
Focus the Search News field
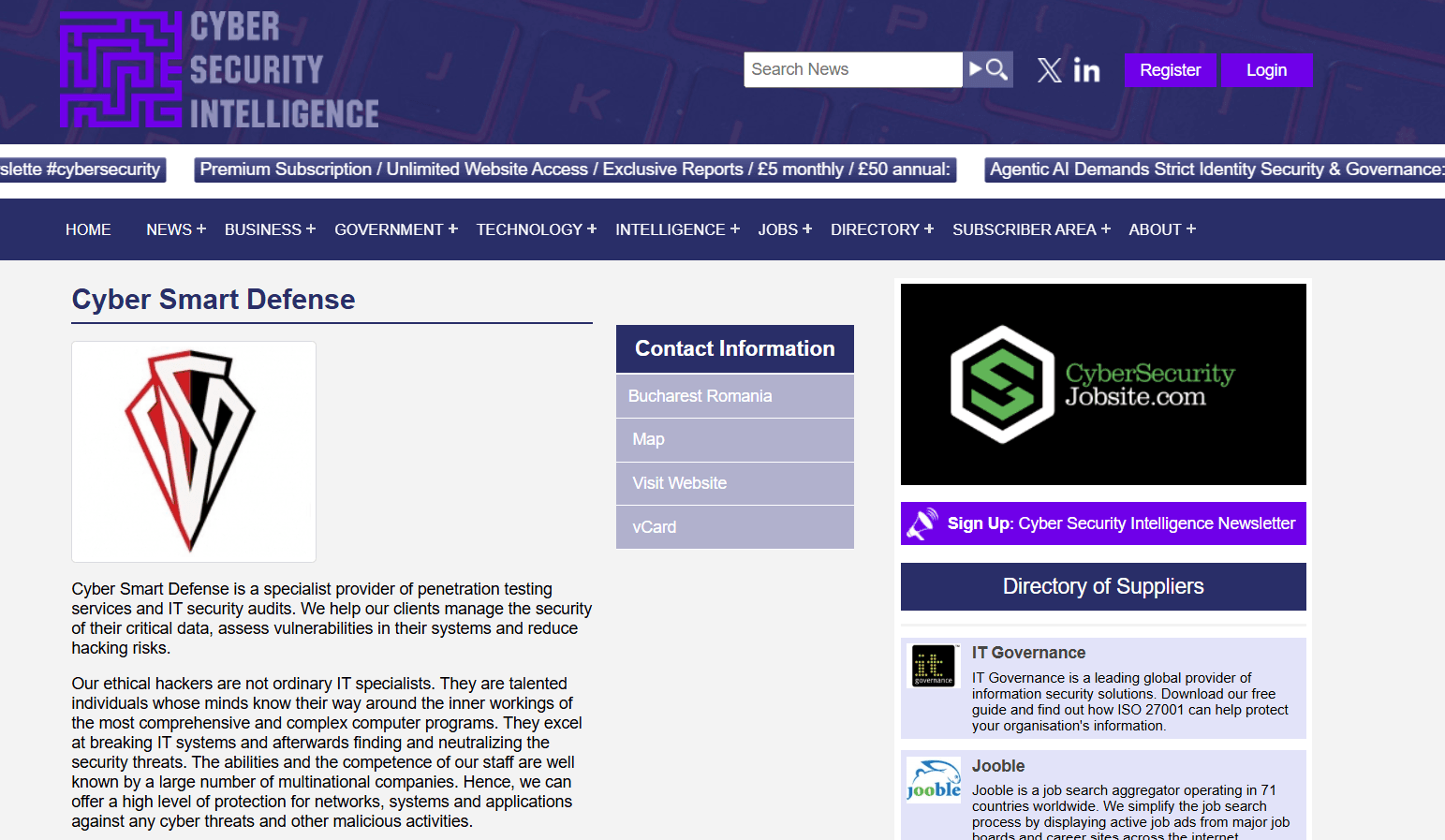pyautogui.click(x=853, y=69)
